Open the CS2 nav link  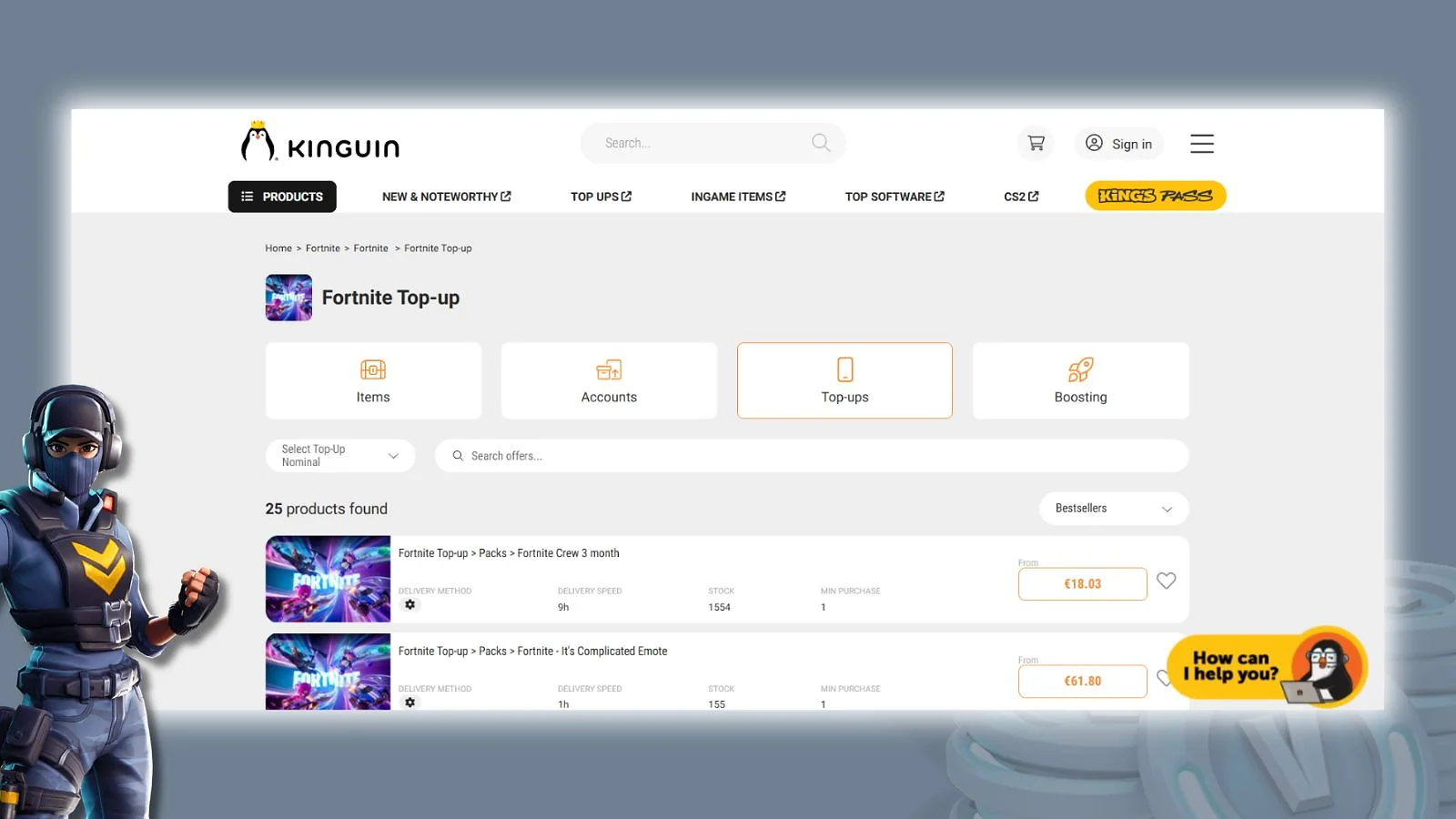pyautogui.click(x=1021, y=197)
